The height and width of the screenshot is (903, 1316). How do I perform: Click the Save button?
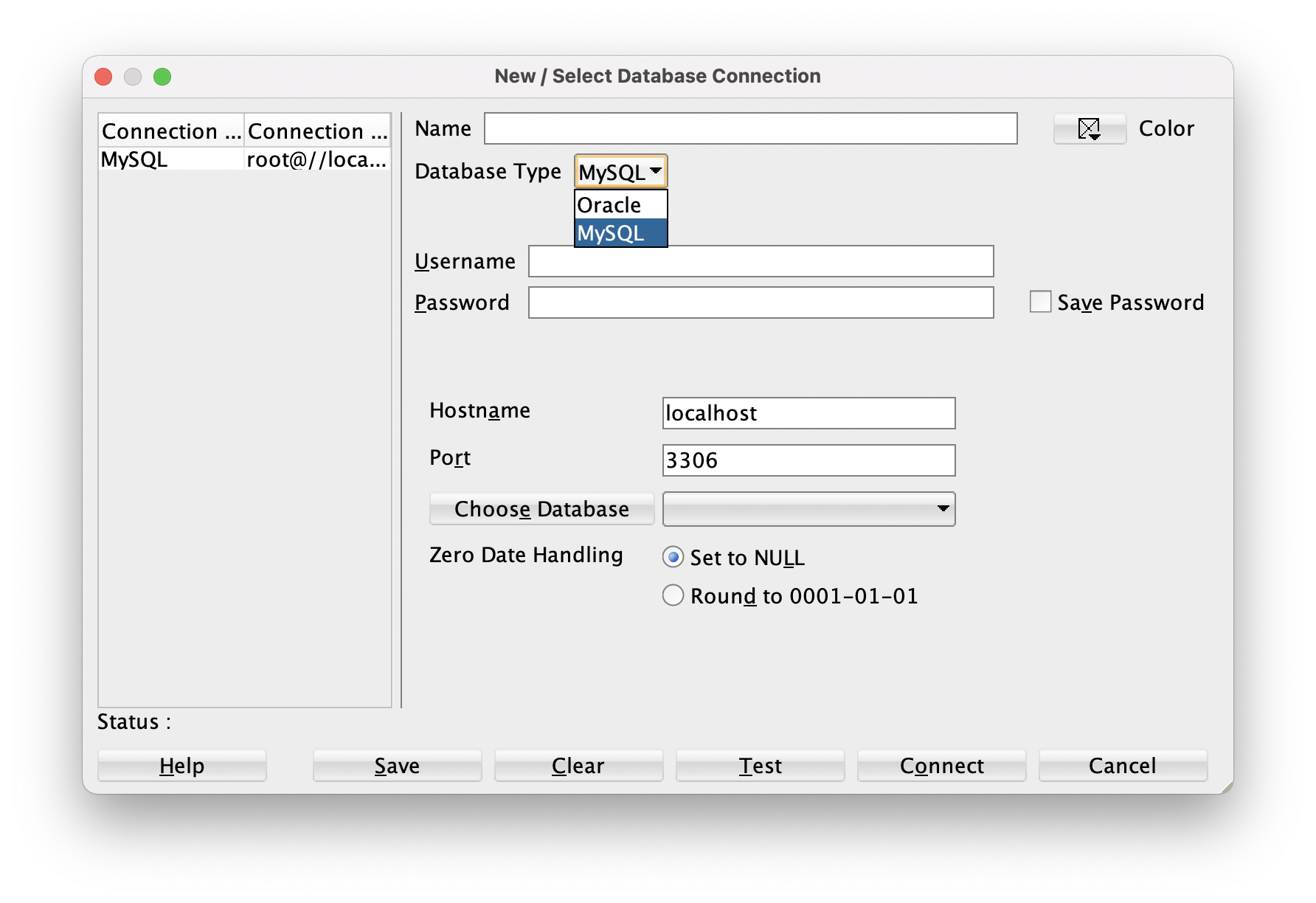tap(397, 766)
